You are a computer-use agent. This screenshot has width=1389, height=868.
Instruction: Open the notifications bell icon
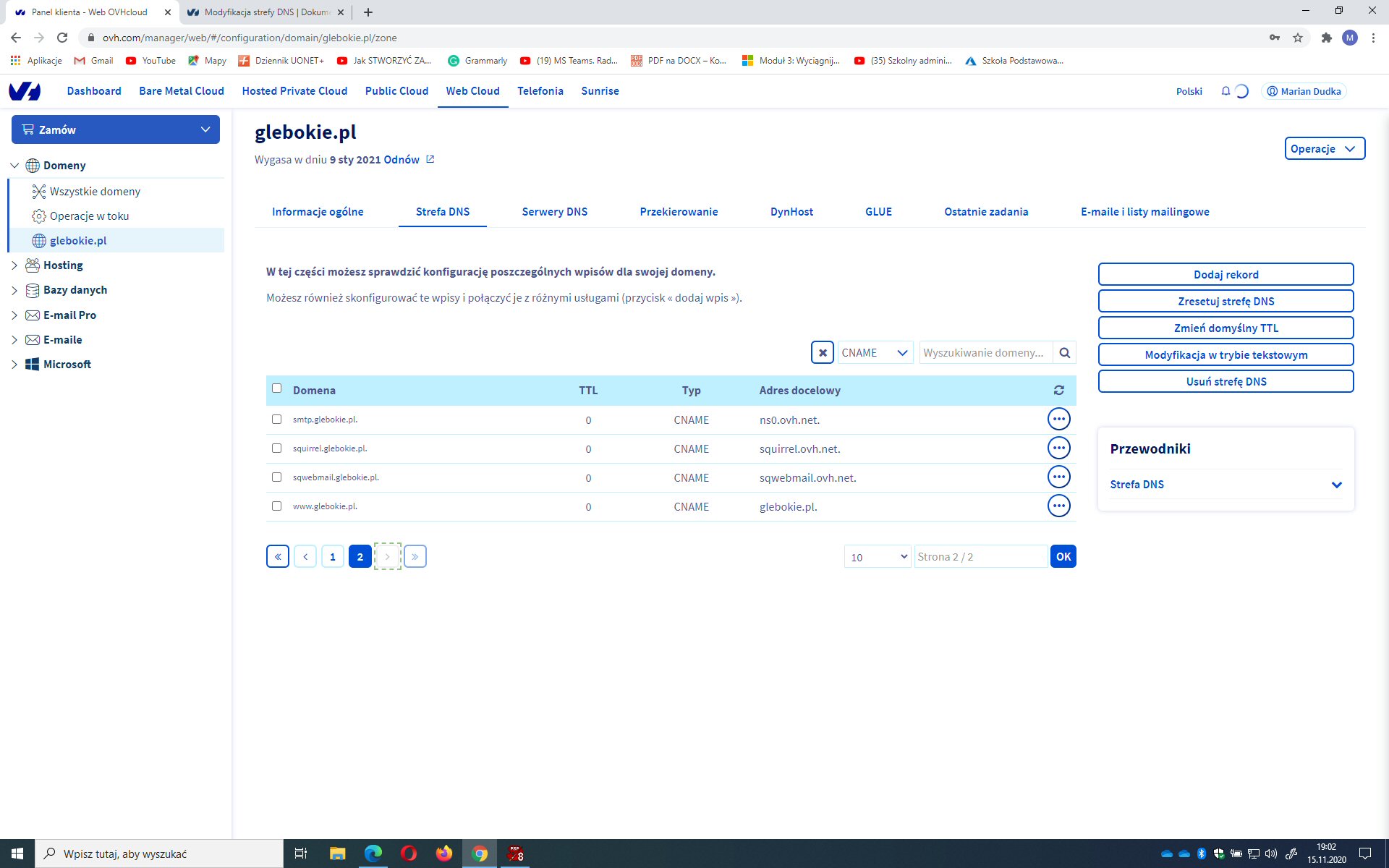click(1226, 91)
